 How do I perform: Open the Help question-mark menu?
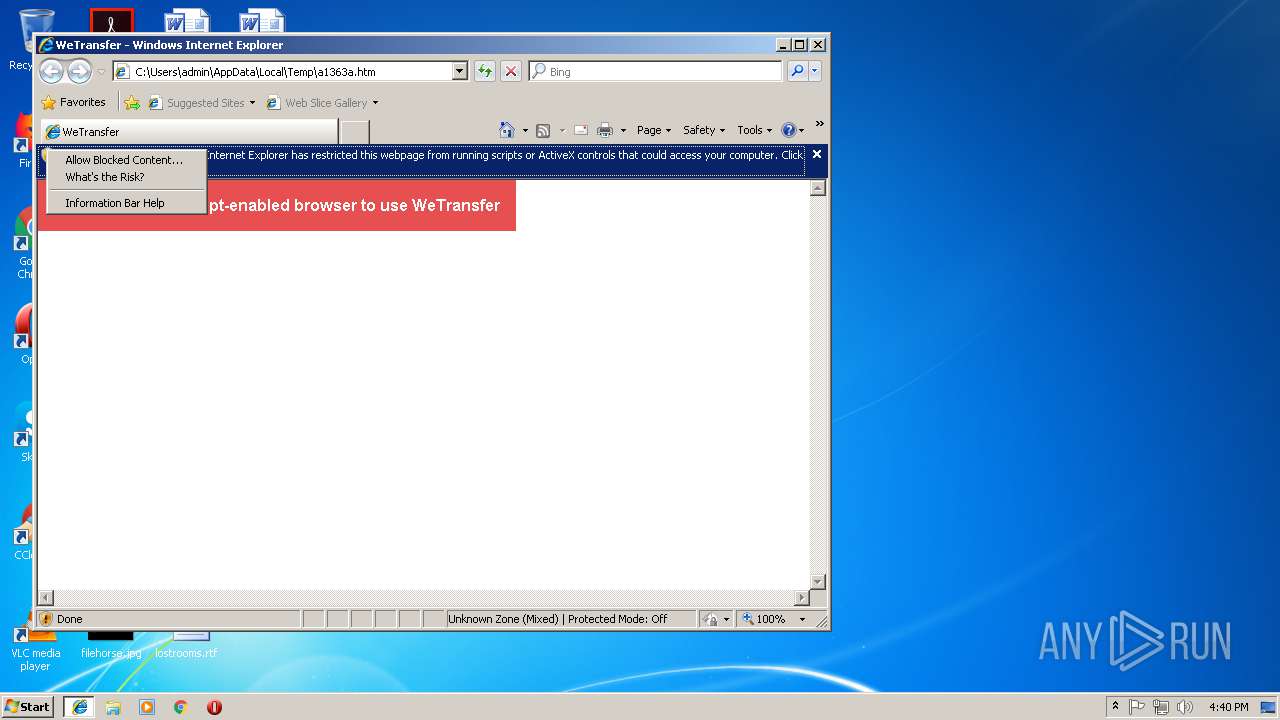click(x=792, y=130)
